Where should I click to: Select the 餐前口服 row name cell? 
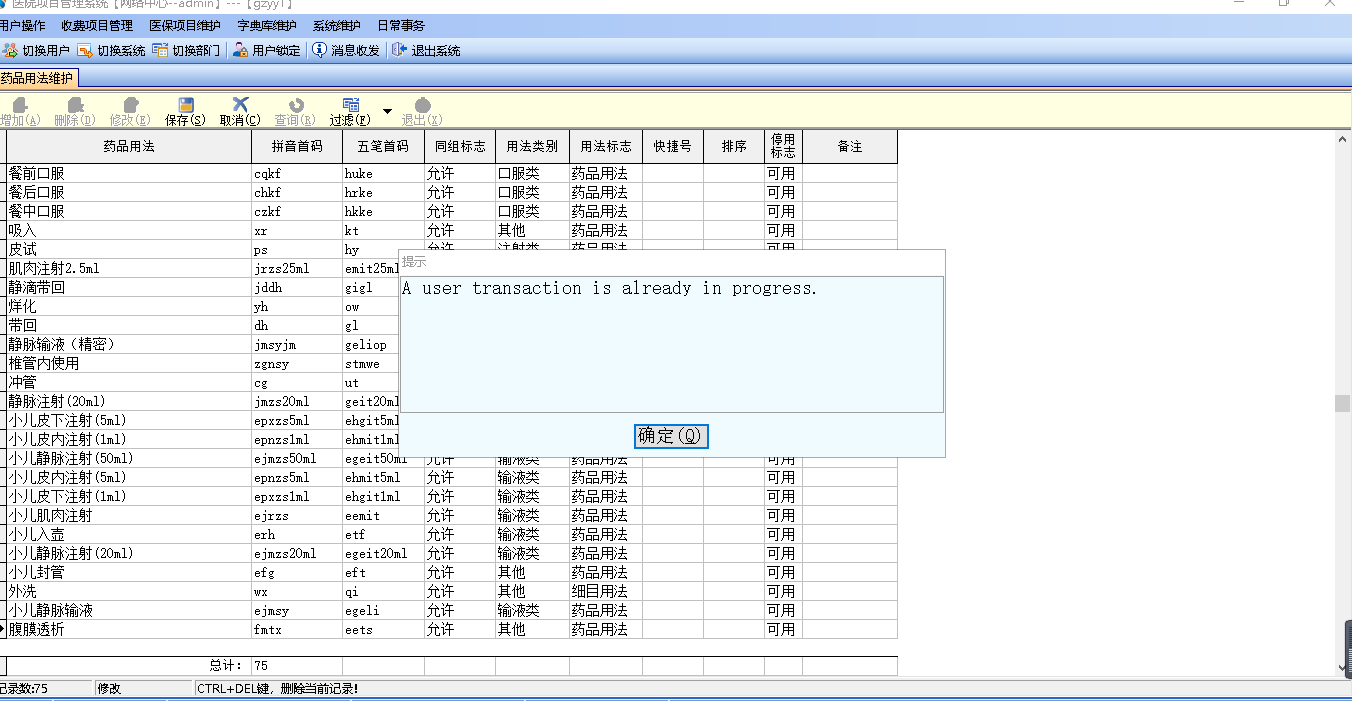pos(129,174)
